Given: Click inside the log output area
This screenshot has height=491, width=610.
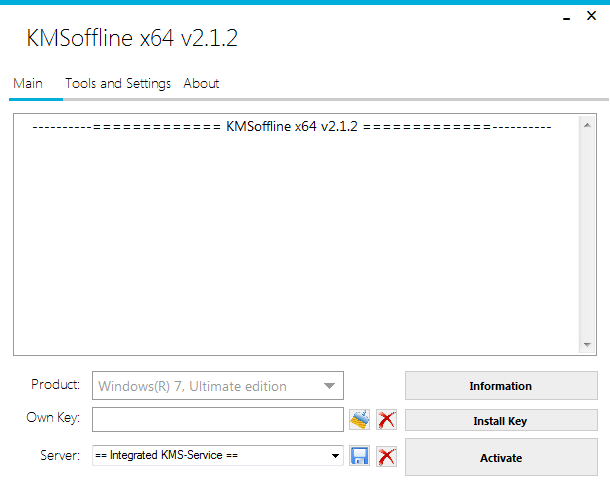Looking at the screenshot, I should coord(290,240).
